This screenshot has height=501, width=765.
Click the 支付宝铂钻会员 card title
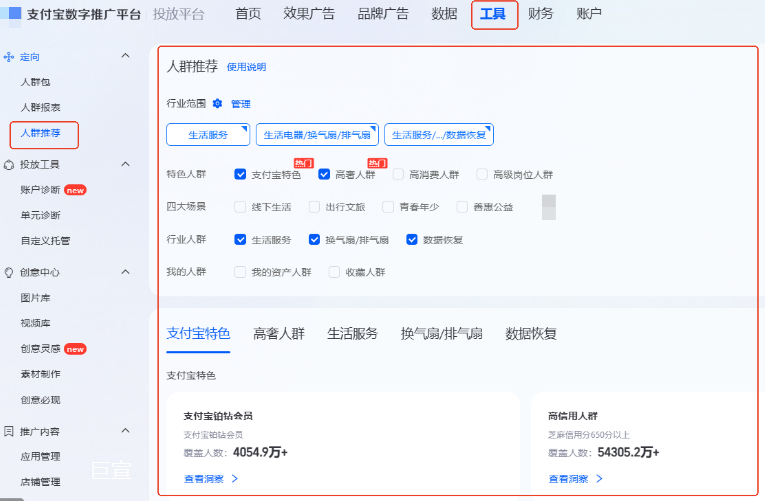point(218,416)
